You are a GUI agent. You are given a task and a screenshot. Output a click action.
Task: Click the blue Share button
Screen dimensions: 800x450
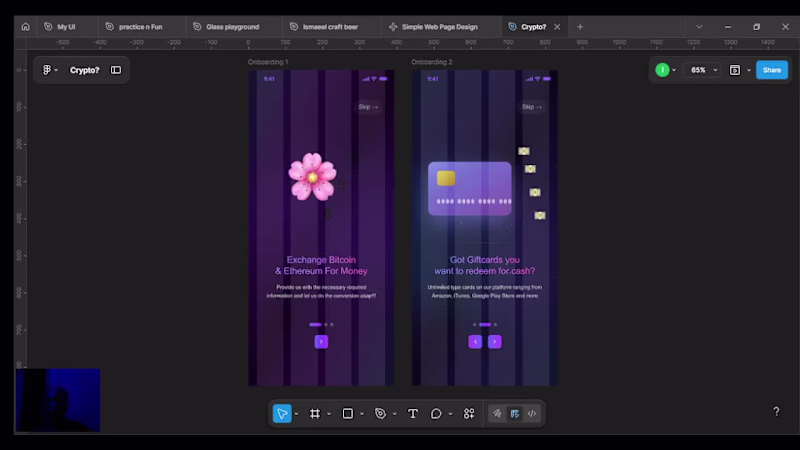(771, 70)
